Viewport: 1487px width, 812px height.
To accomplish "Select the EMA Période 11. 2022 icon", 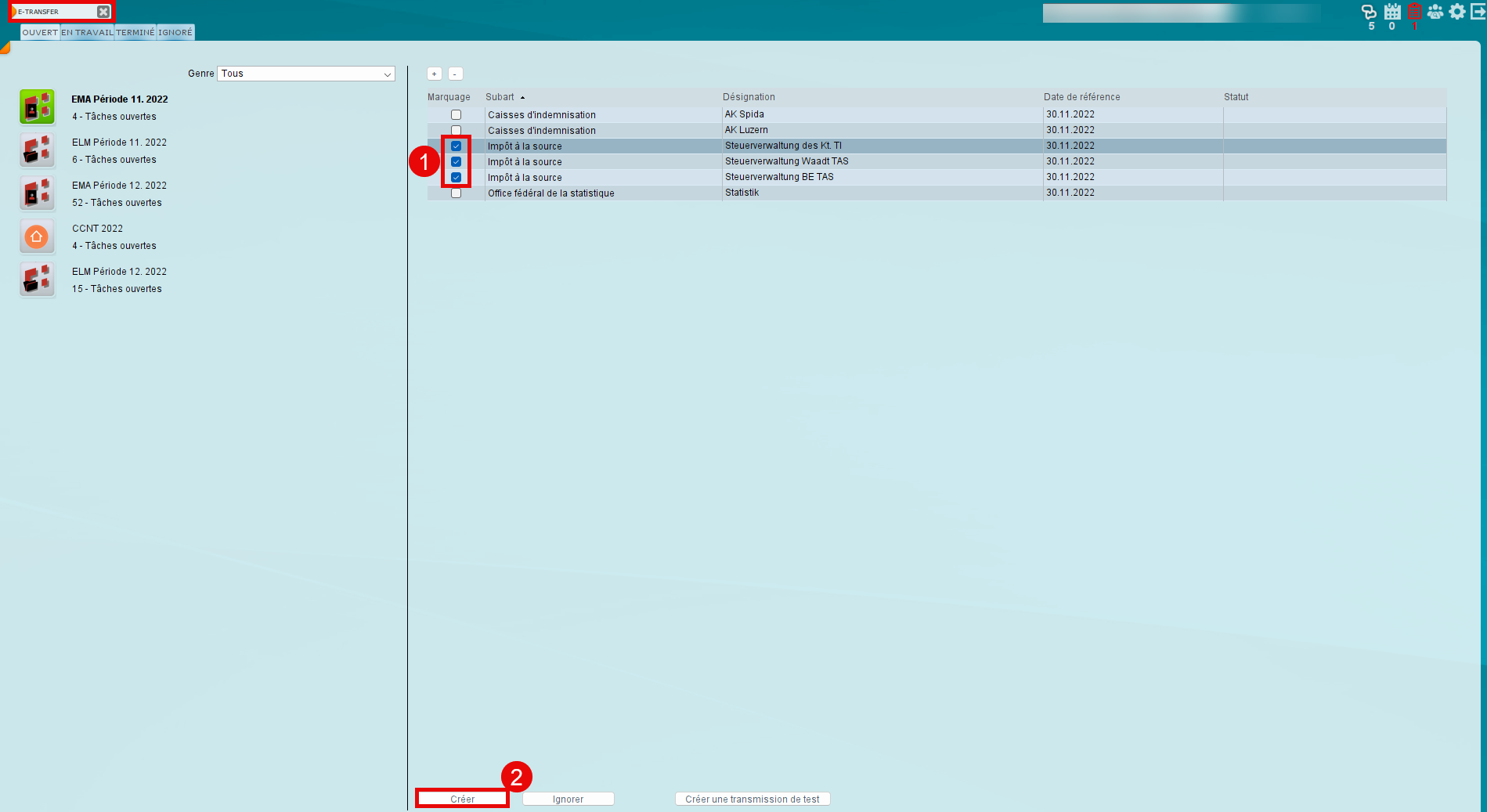I will [x=37, y=107].
